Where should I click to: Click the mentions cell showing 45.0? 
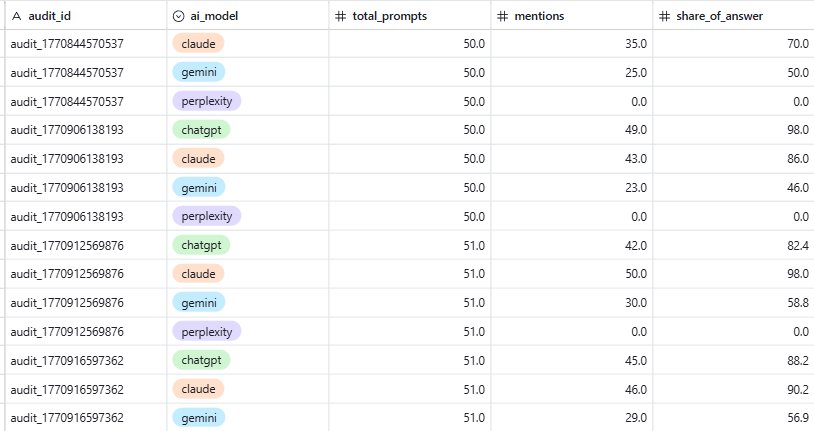point(572,360)
